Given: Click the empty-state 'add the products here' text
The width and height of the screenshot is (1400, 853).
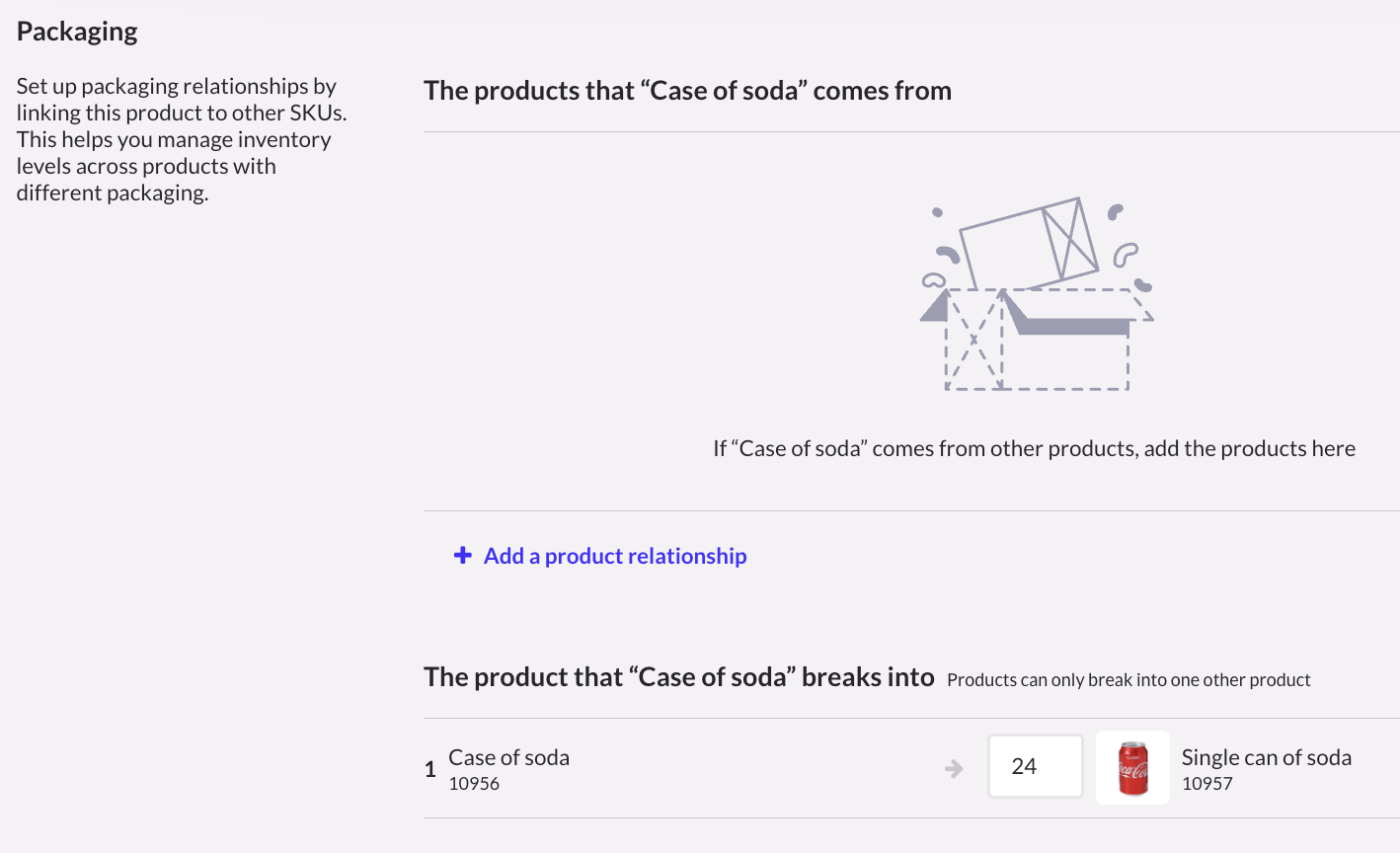Looking at the screenshot, I should (x=1034, y=448).
